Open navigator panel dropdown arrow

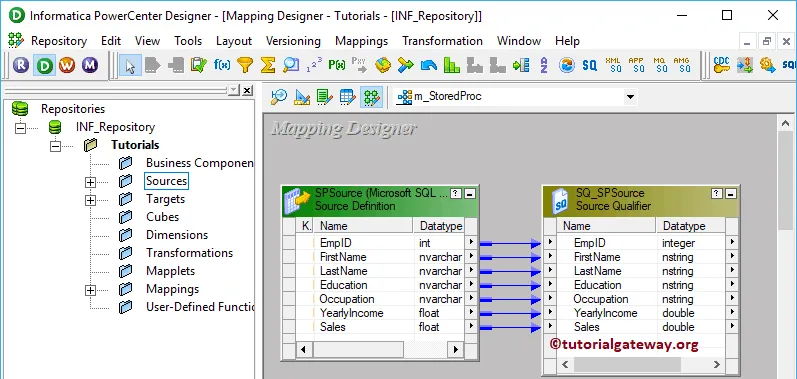(x=233, y=90)
